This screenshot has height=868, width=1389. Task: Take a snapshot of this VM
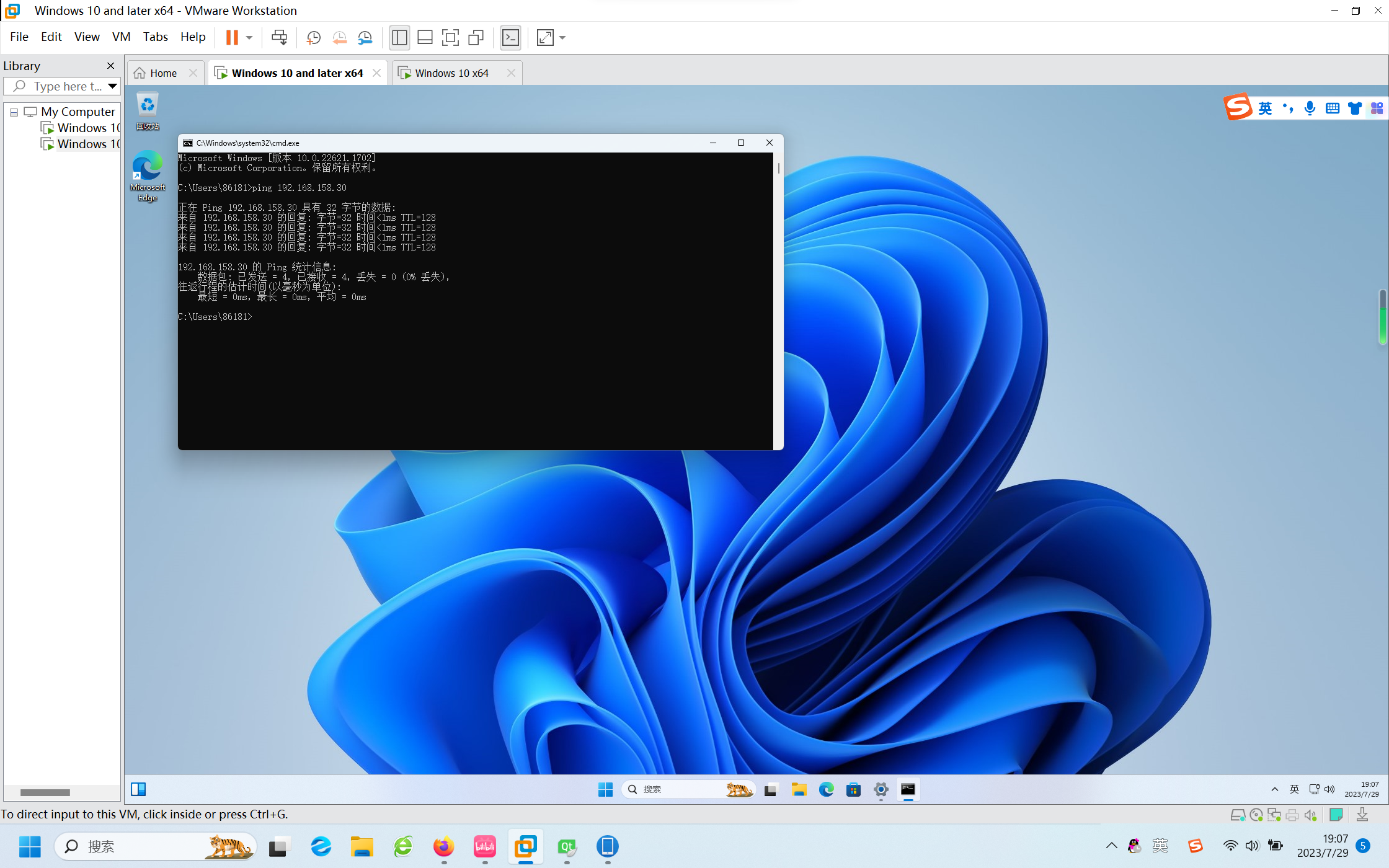click(314, 38)
